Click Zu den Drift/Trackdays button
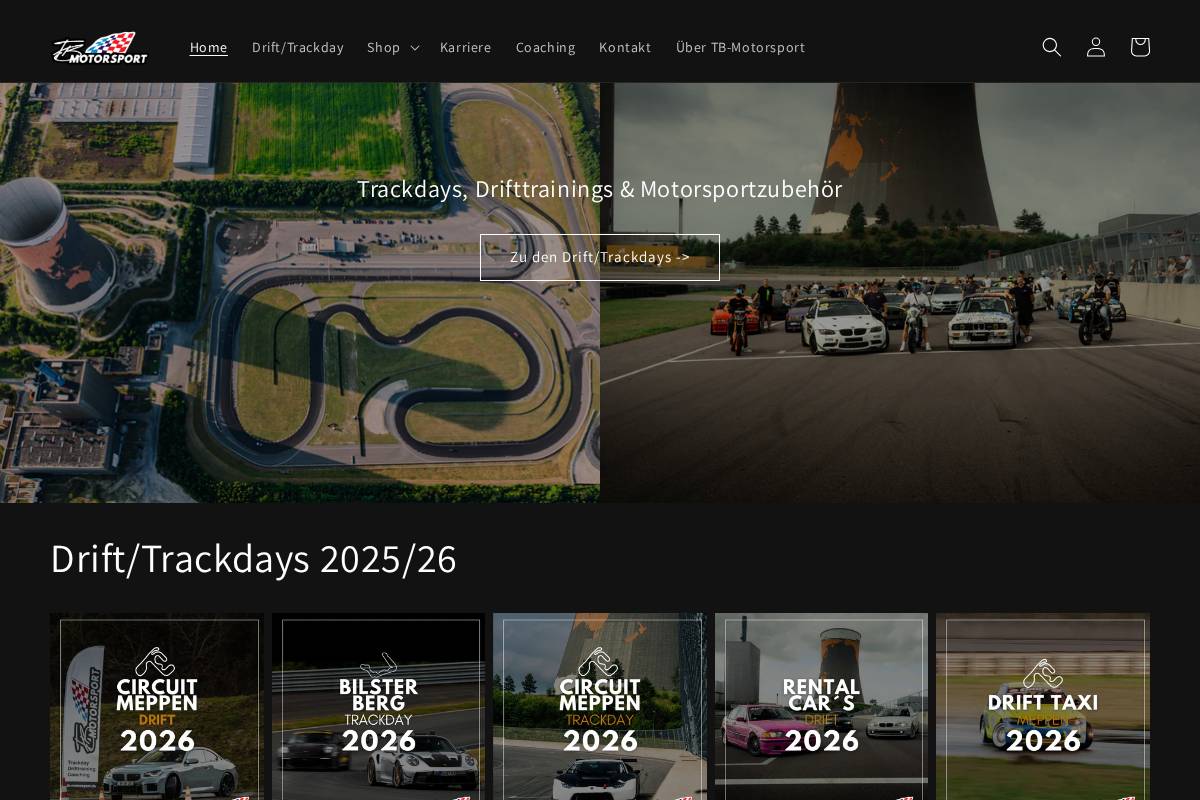Image resolution: width=1200 pixels, height=800 pixels. (600, 257)
